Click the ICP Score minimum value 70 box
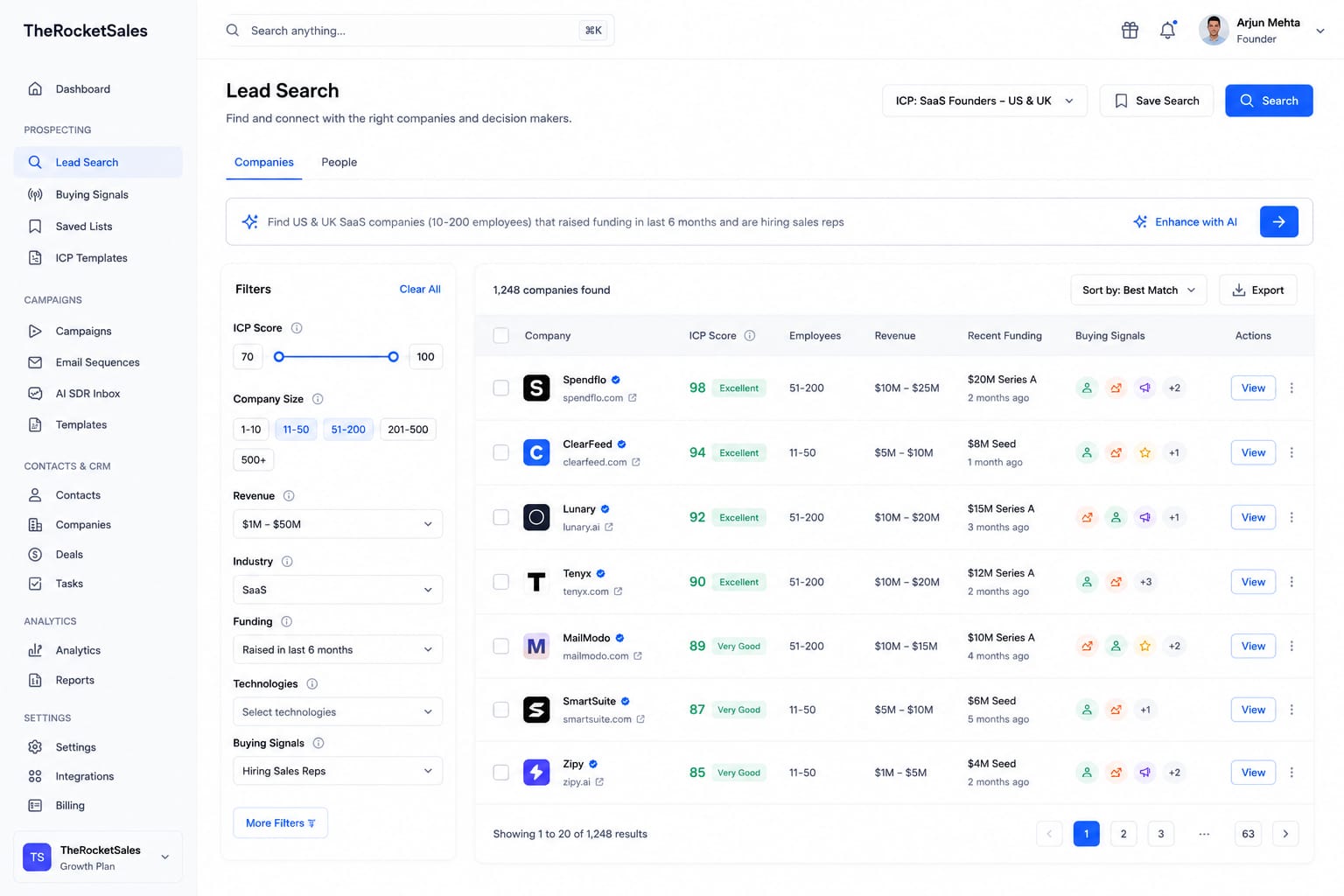1344x896 pixels. tap(248, 357)
